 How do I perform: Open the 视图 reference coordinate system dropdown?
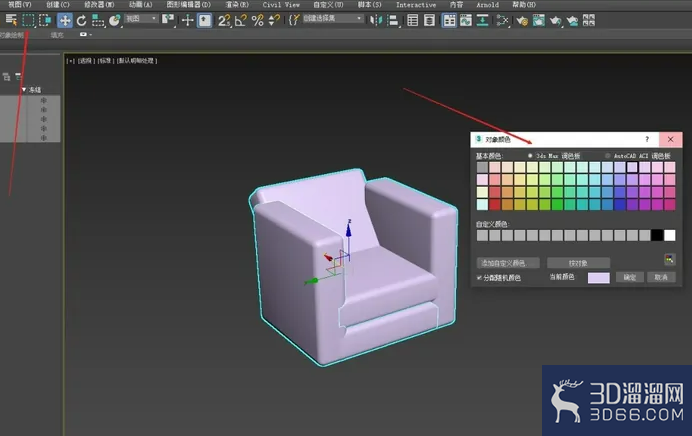click(x=141, y=19)
